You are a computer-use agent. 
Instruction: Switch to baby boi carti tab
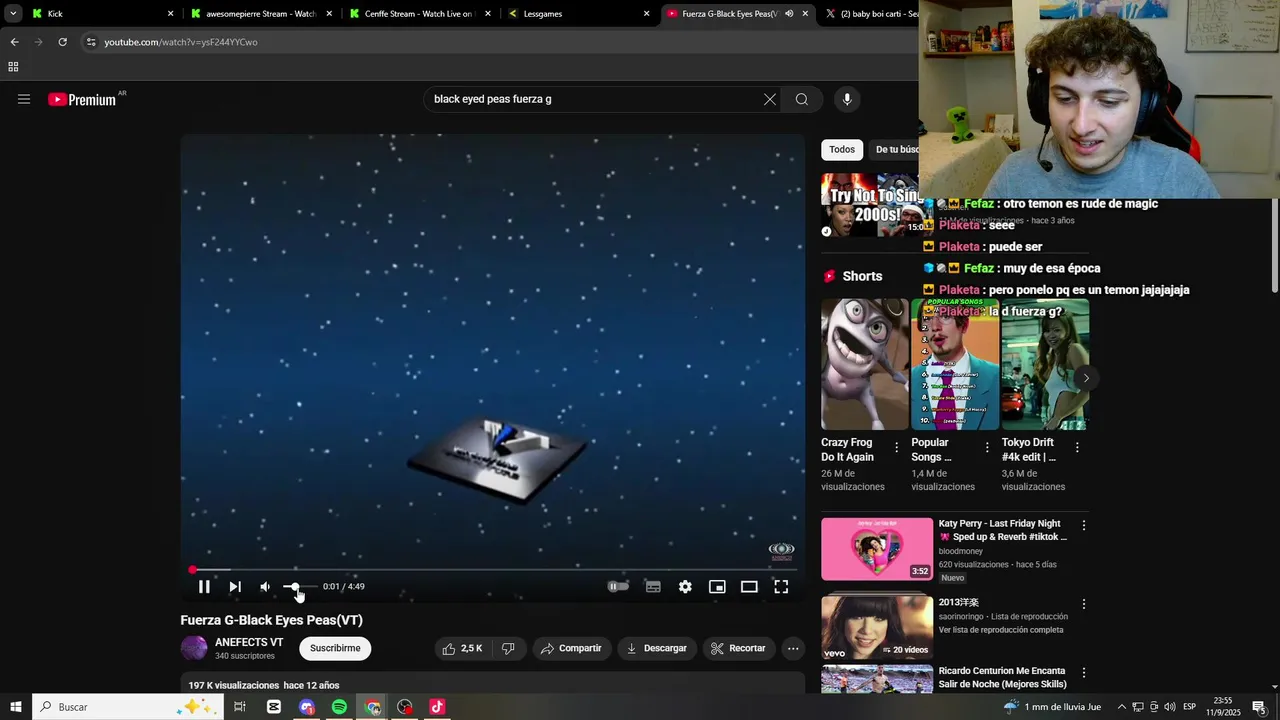click(870, 14)
